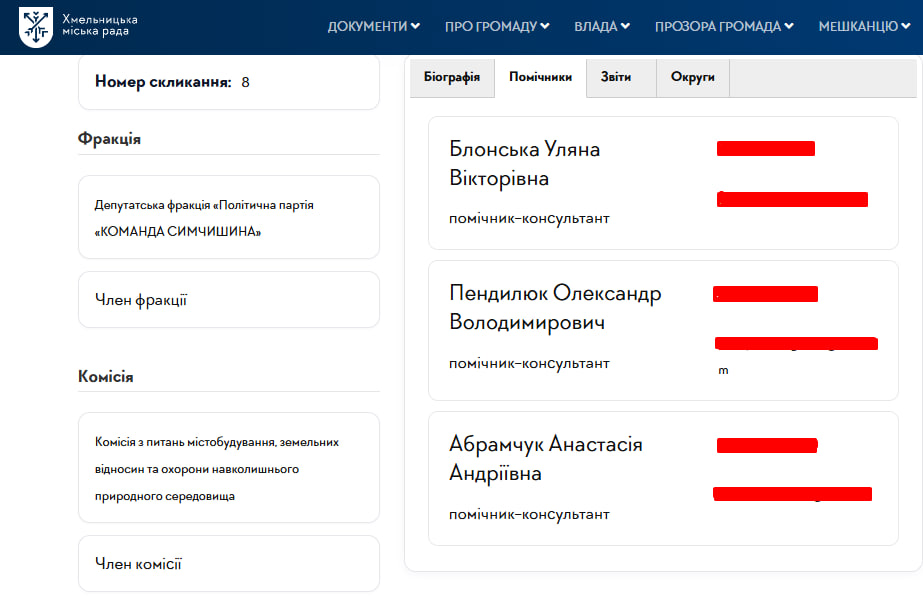Expand the МЕШКАНЦЮ menu
Image resolution: width=923 pixels, height=597 pixels.
click(x=864, y=26)
